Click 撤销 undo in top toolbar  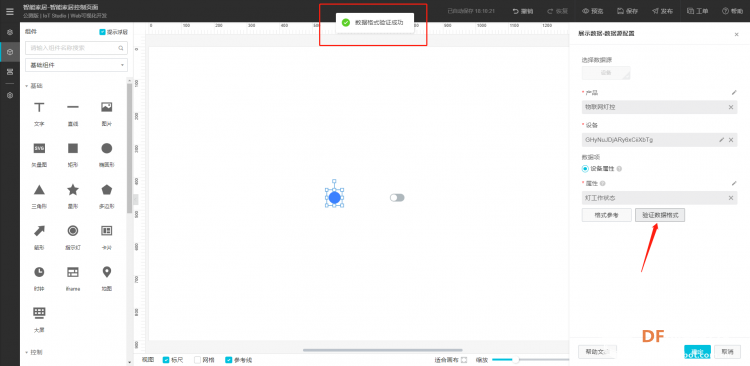522,11
